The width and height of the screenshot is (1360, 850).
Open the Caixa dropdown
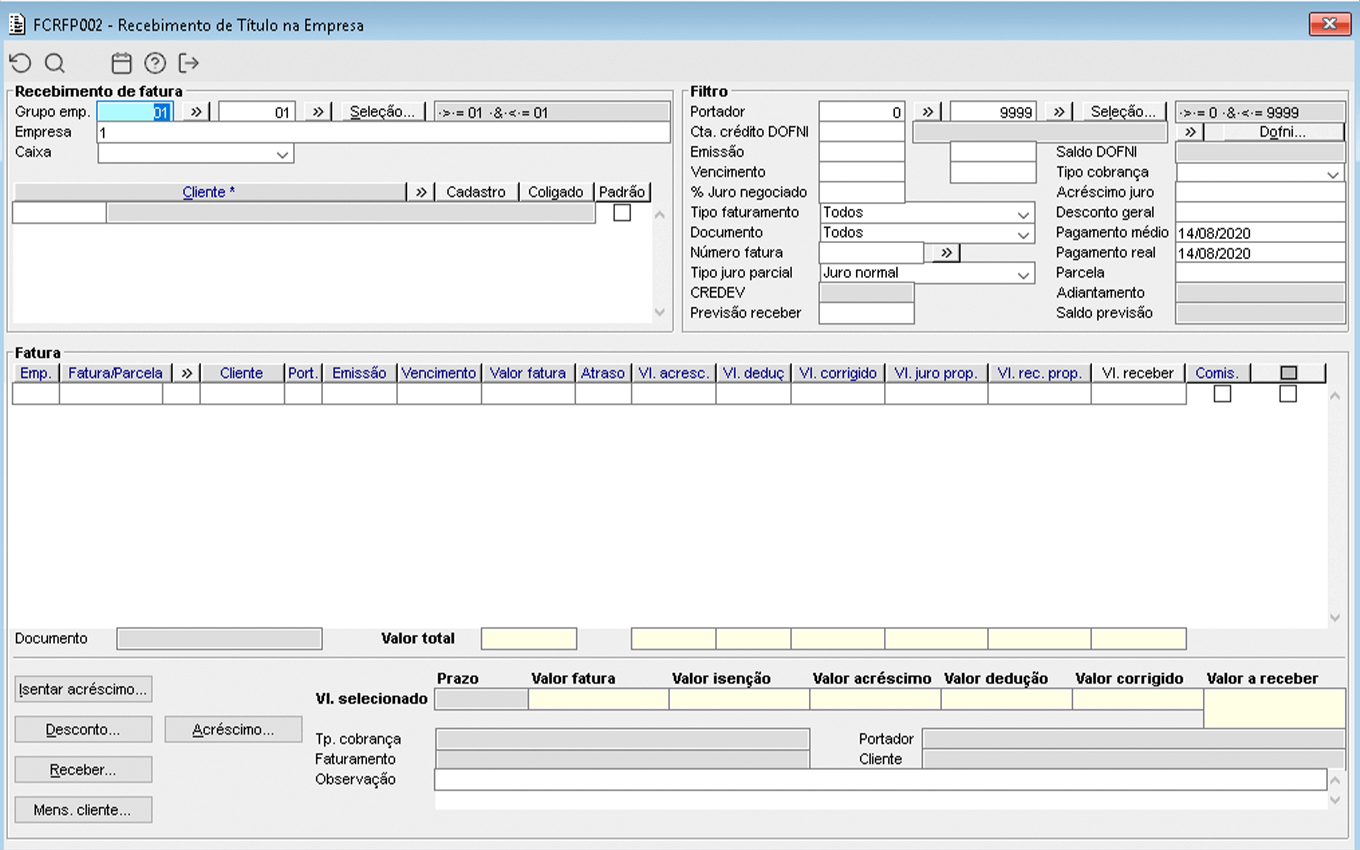tap(282, 154)
